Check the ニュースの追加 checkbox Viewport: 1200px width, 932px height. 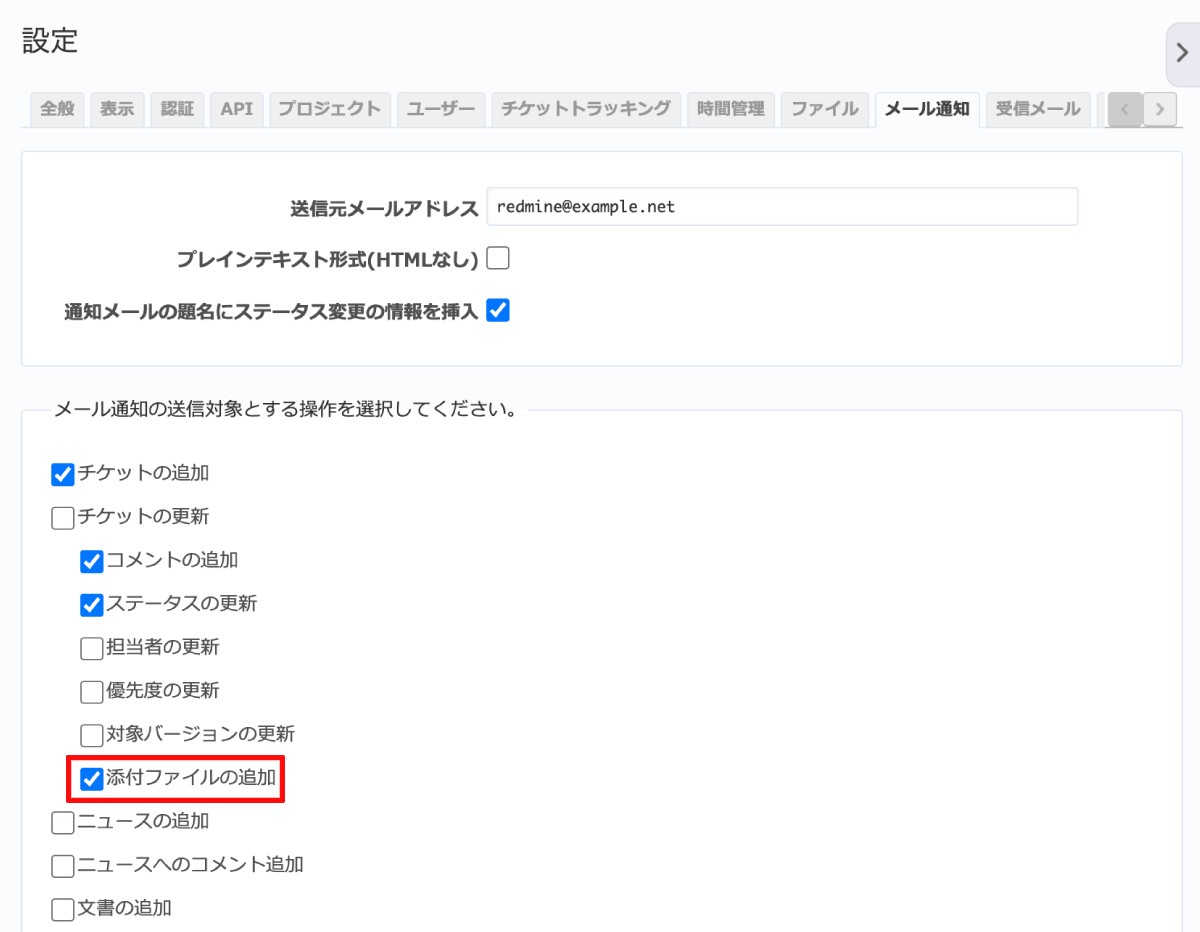(x=63, y=822)
